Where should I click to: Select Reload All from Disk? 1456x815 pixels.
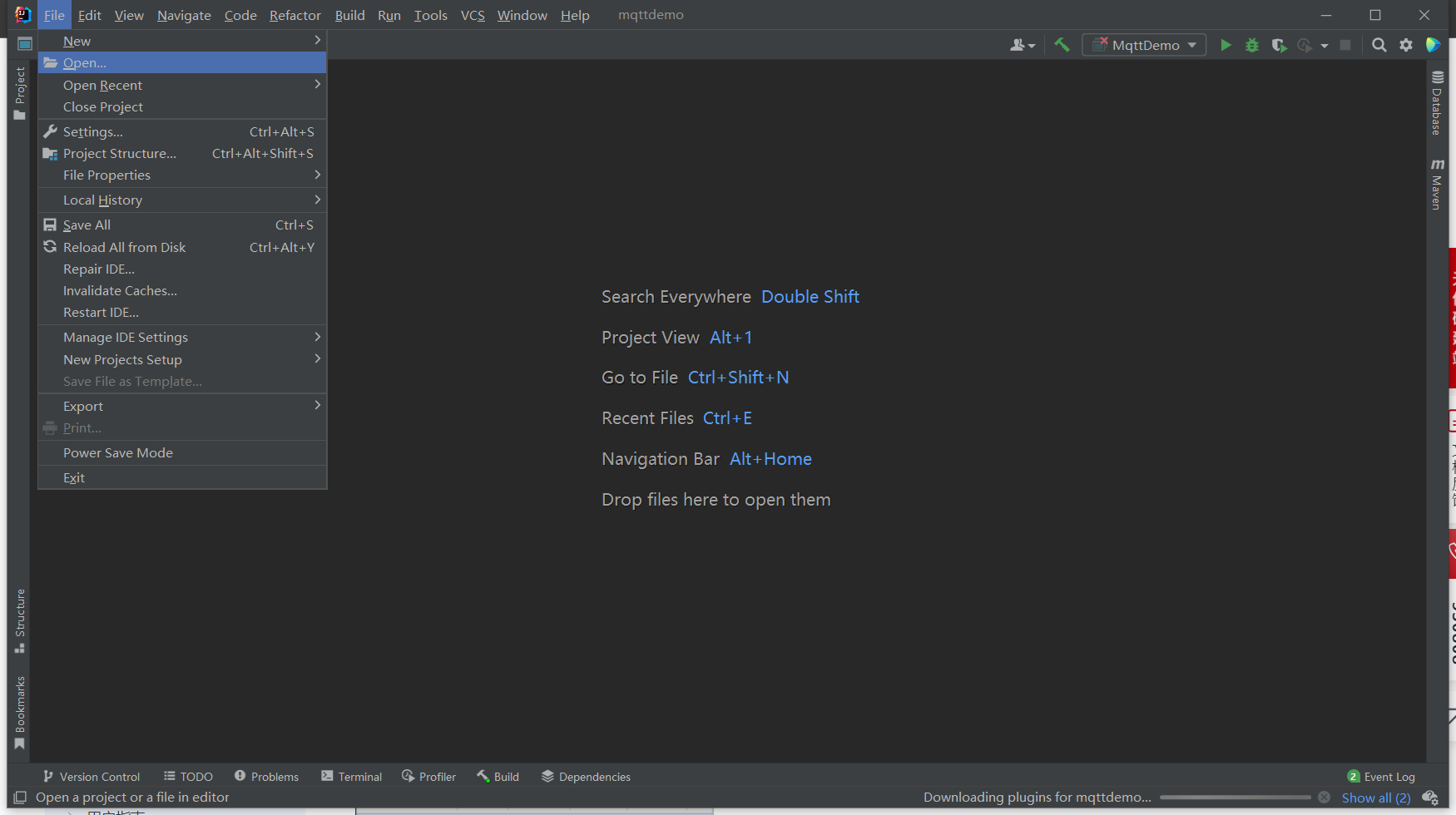pos(182,248)
